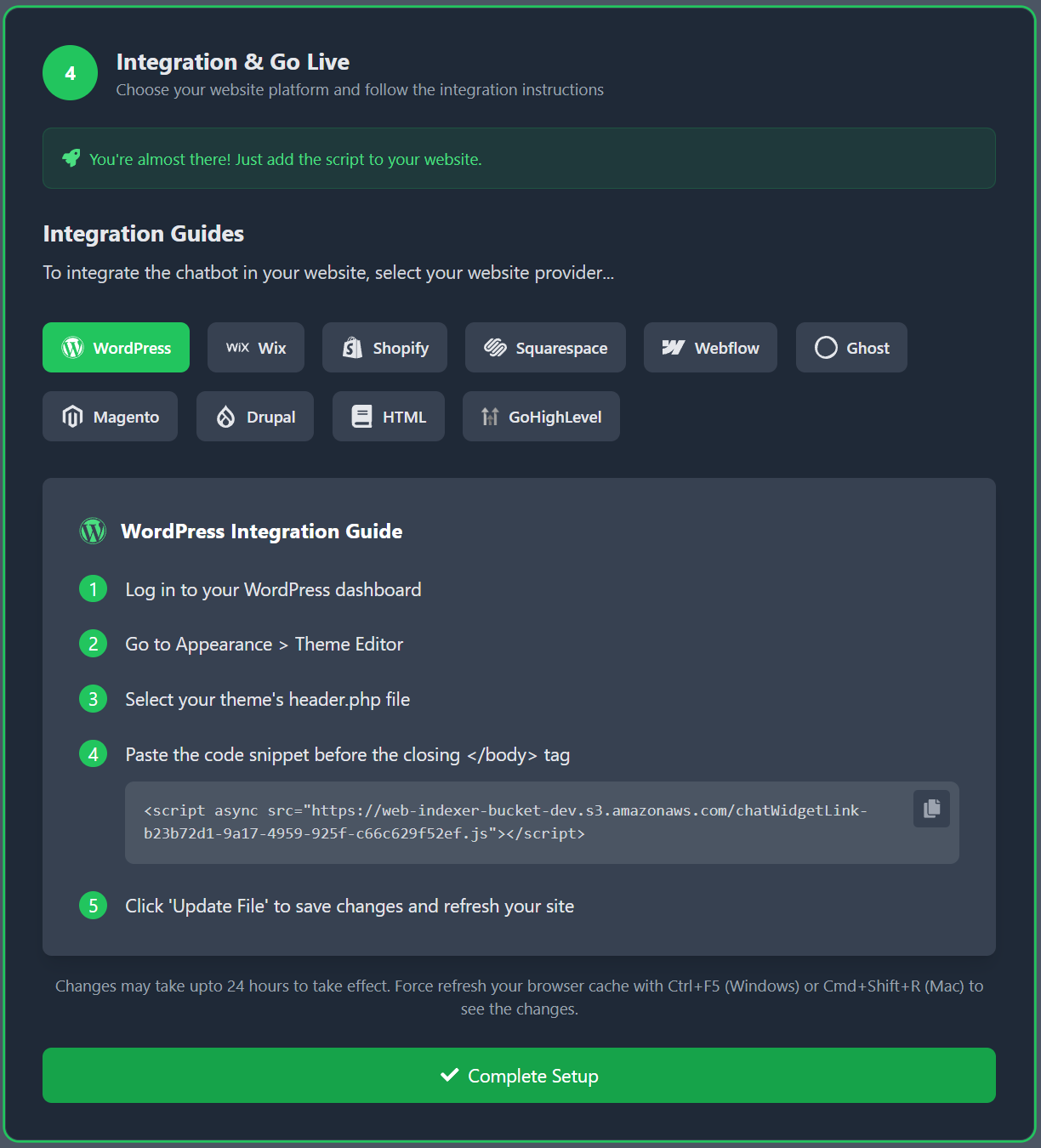
Task: Click the rocket icon in the banner
Action: pos(71,158)
